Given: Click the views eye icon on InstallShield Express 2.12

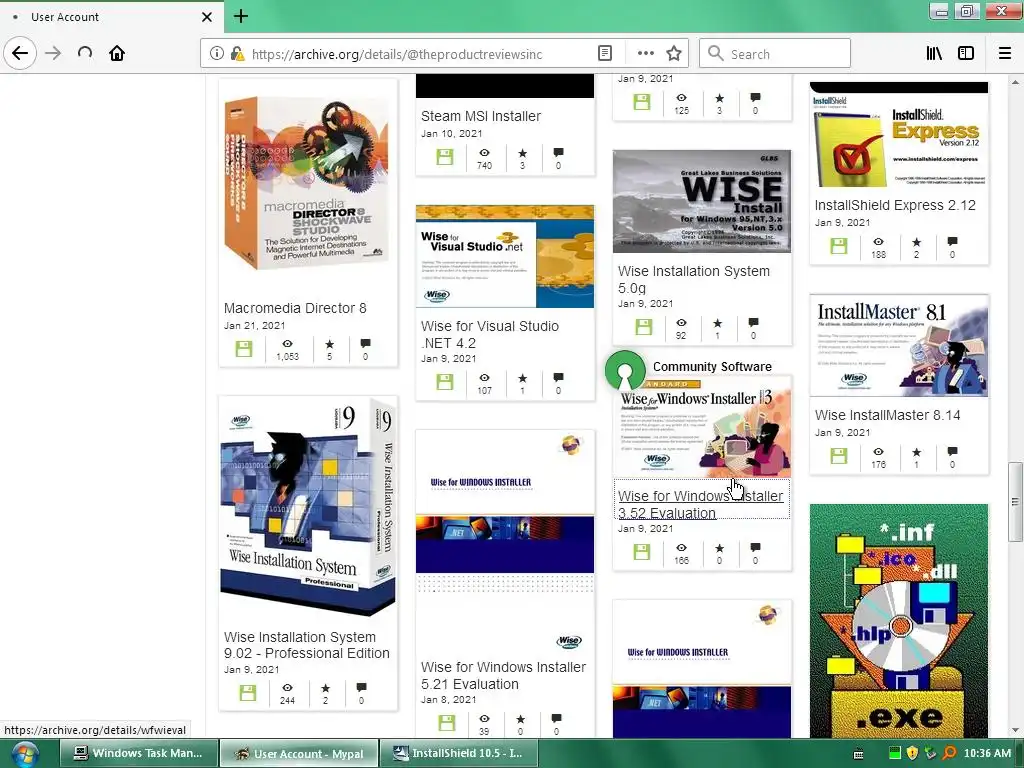Looking at the screenshot, I should (x=878, y=242).
